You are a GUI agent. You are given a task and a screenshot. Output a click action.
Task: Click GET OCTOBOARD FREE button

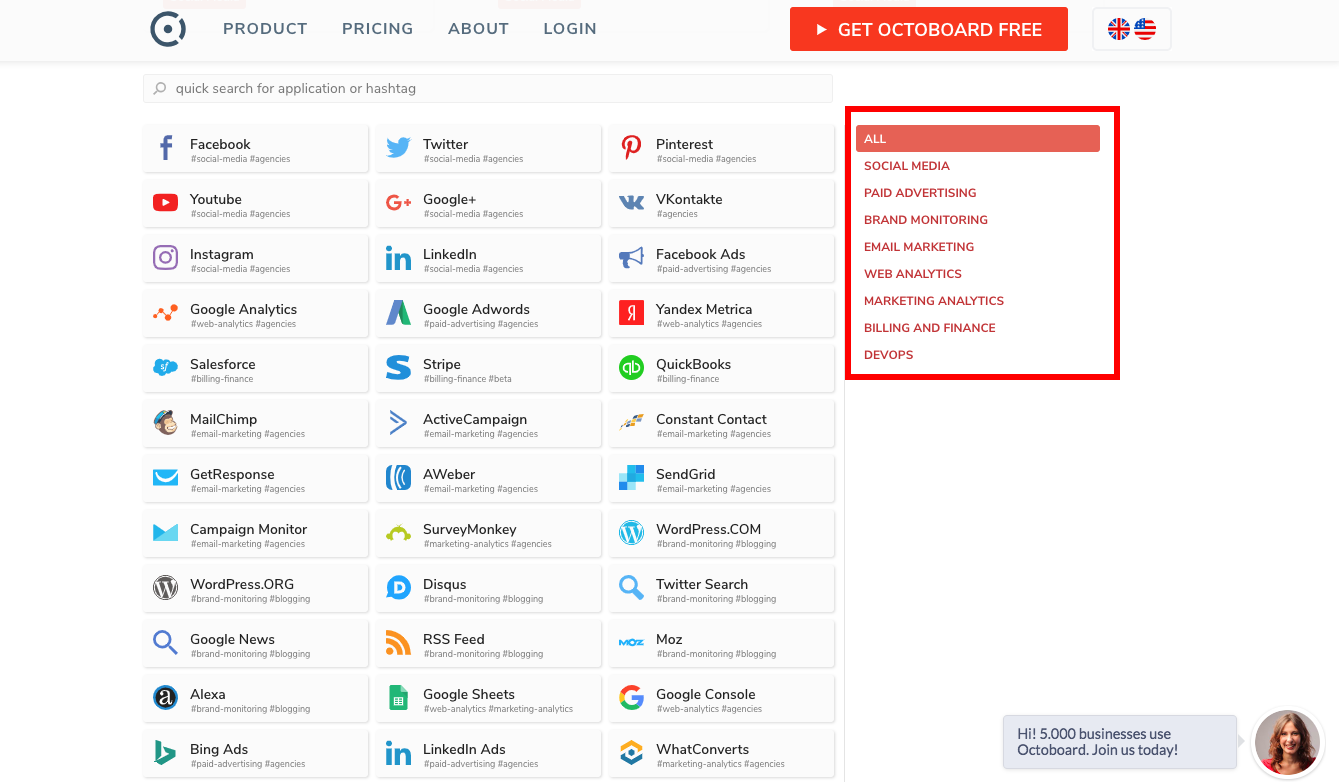[x=929, y=29]
